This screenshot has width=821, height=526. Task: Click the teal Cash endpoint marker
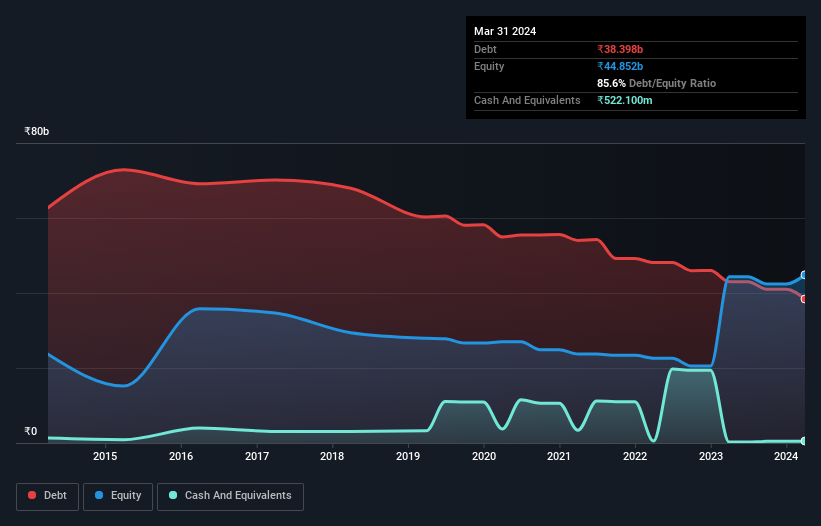[804, 441]
